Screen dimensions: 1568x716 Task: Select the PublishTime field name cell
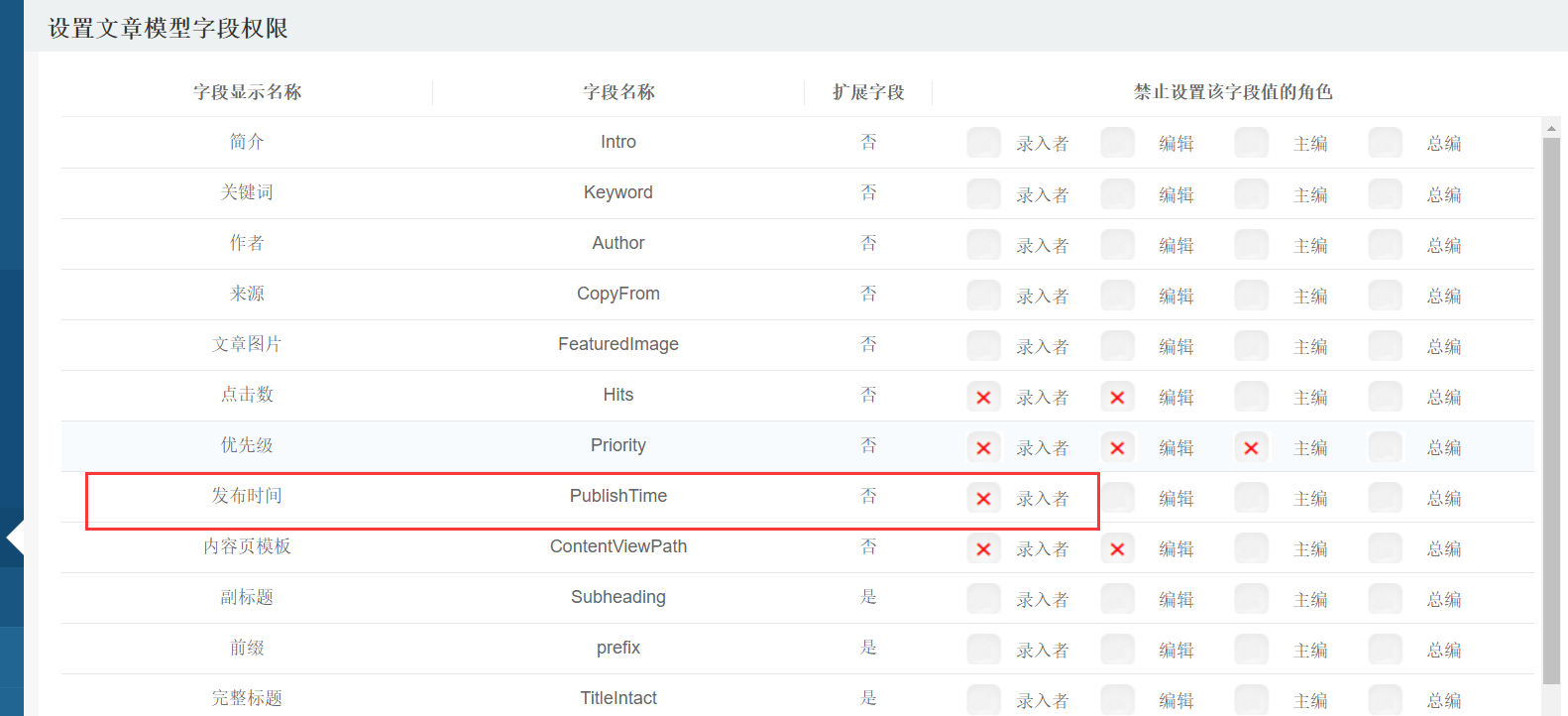618,496
